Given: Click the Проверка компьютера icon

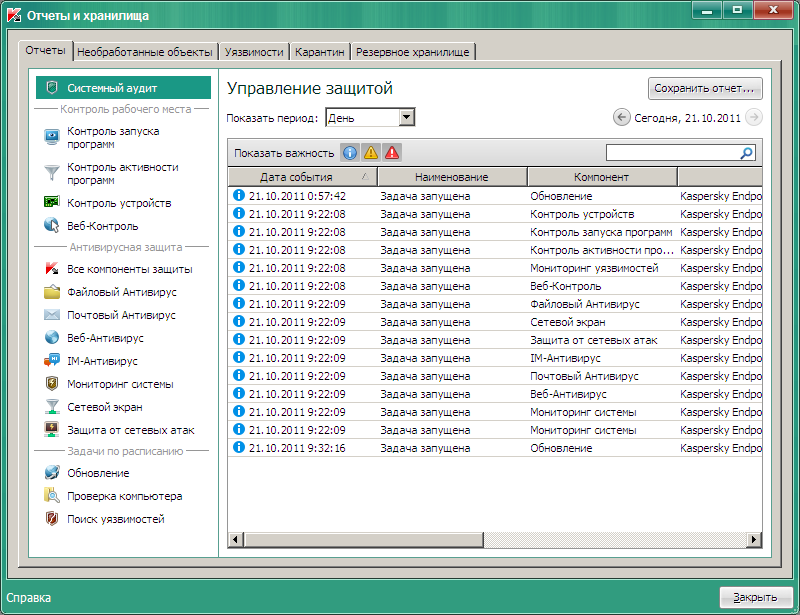Looking at the screenshot, I should coord(51,496).
